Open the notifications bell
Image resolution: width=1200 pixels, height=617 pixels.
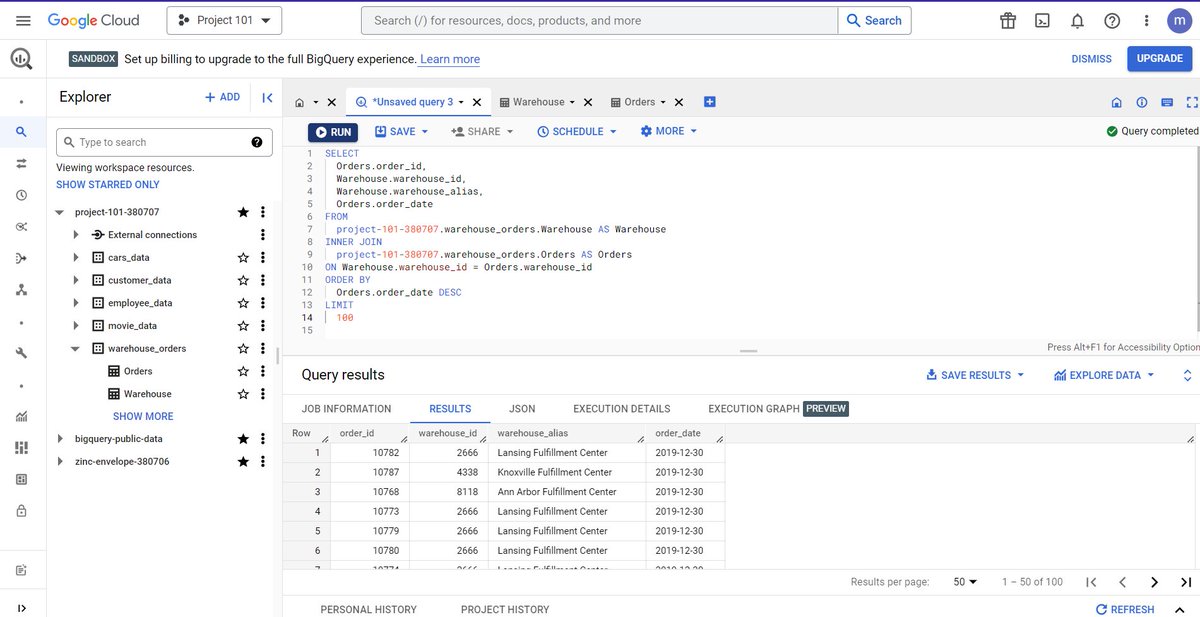coord(1077,20)
